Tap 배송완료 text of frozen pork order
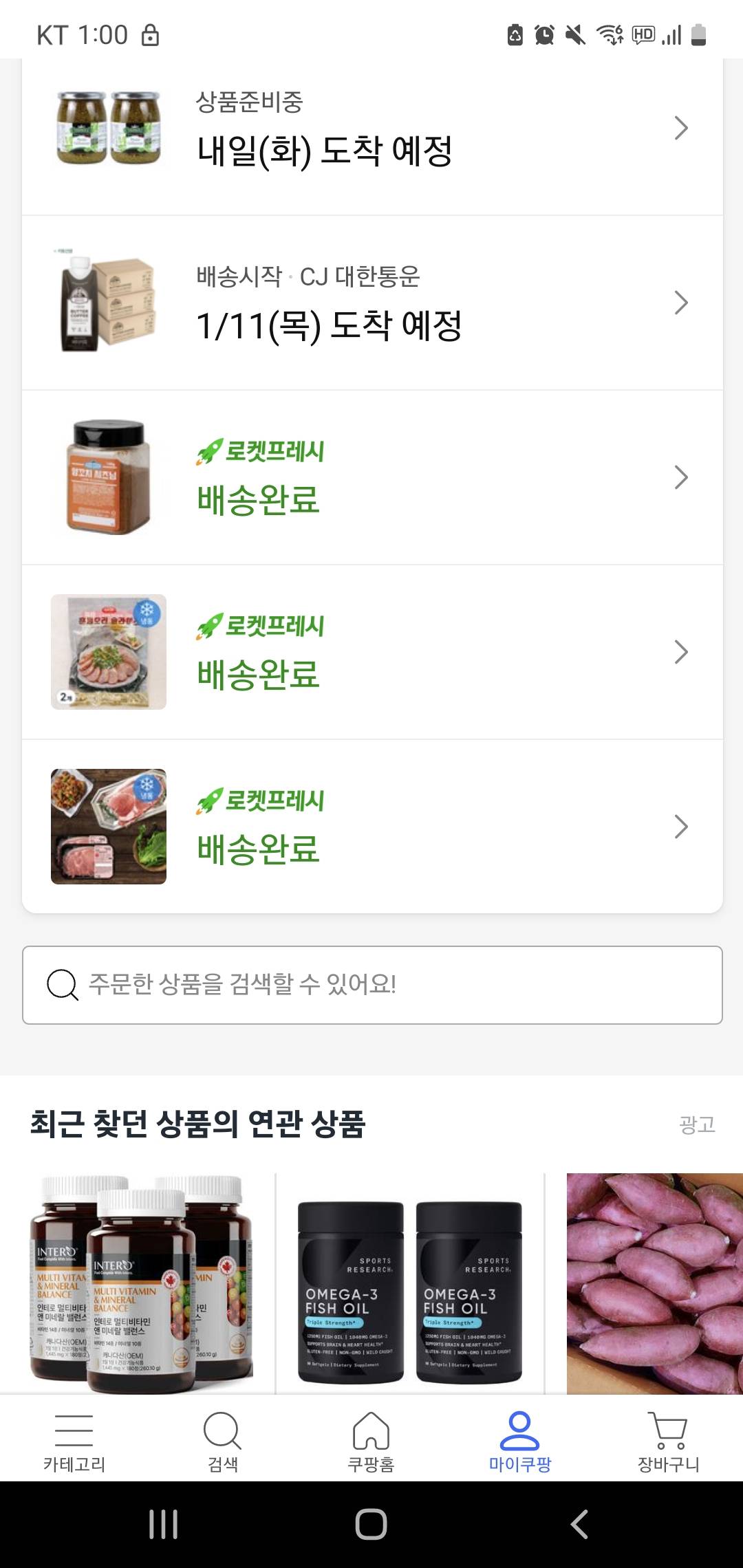 tap(258, 849)
